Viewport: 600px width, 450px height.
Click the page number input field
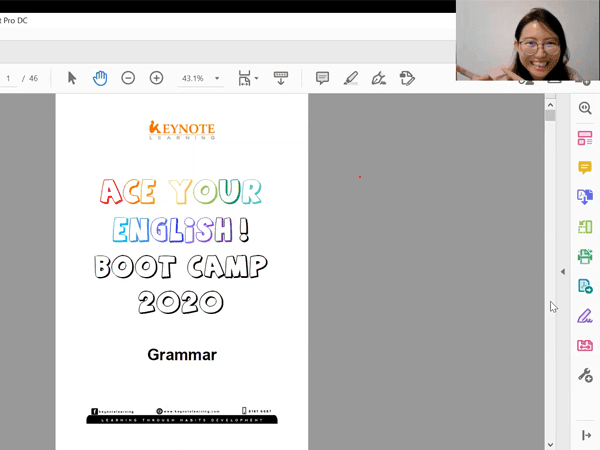(x=8, y=78)
